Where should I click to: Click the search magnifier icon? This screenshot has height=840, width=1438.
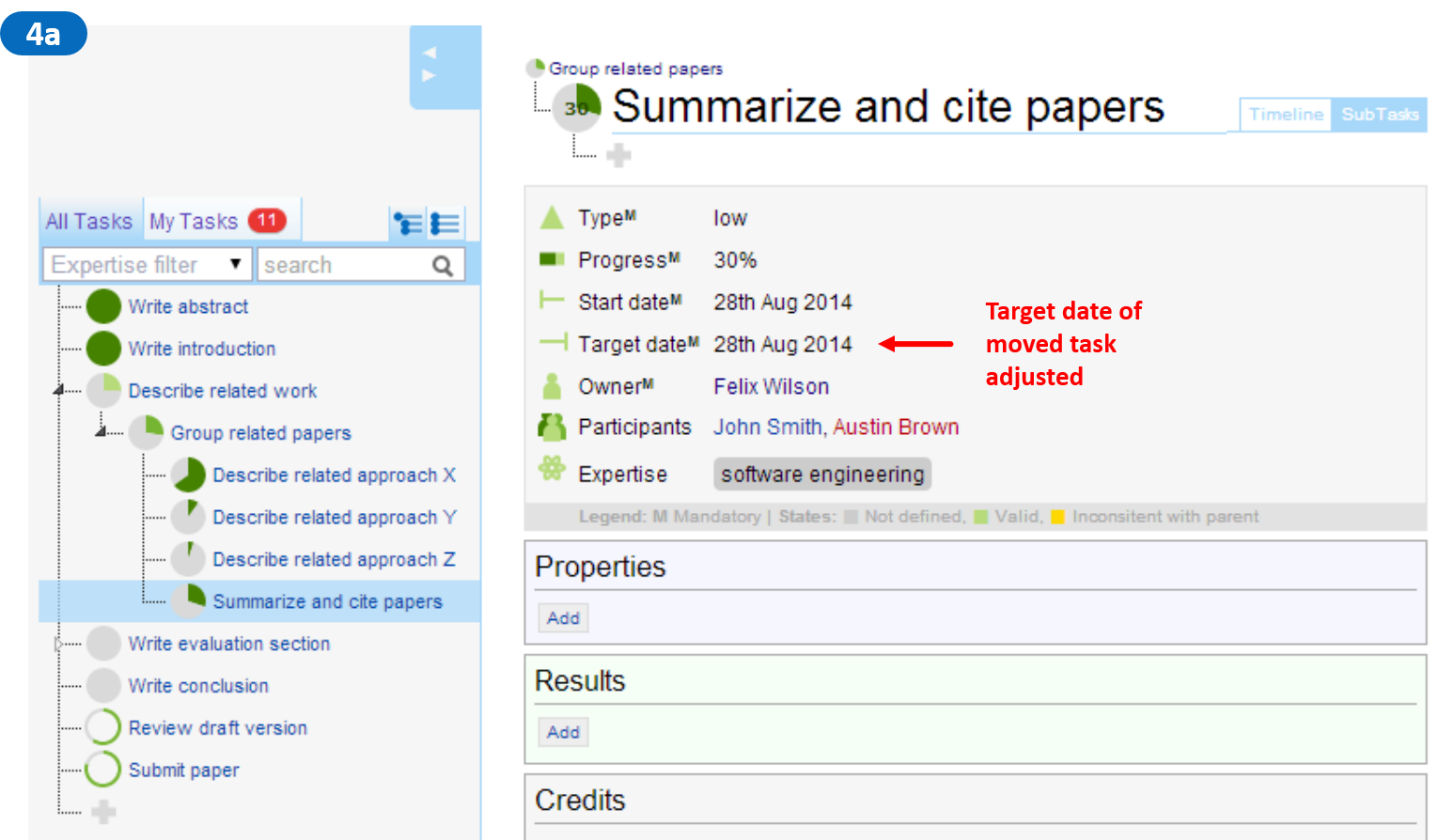pyautogui.click(x=443, y=266)
